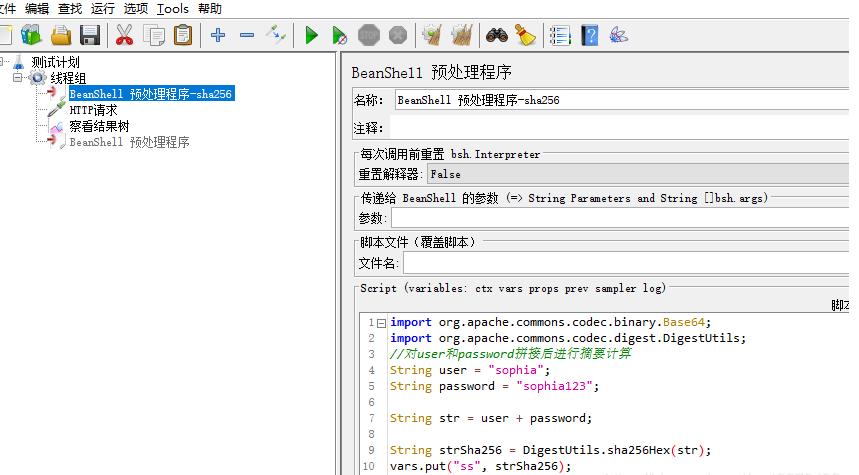This screenshot has height=475, width=859.
Task: Click the green Start test run icon
Action: tap(311, 36)
